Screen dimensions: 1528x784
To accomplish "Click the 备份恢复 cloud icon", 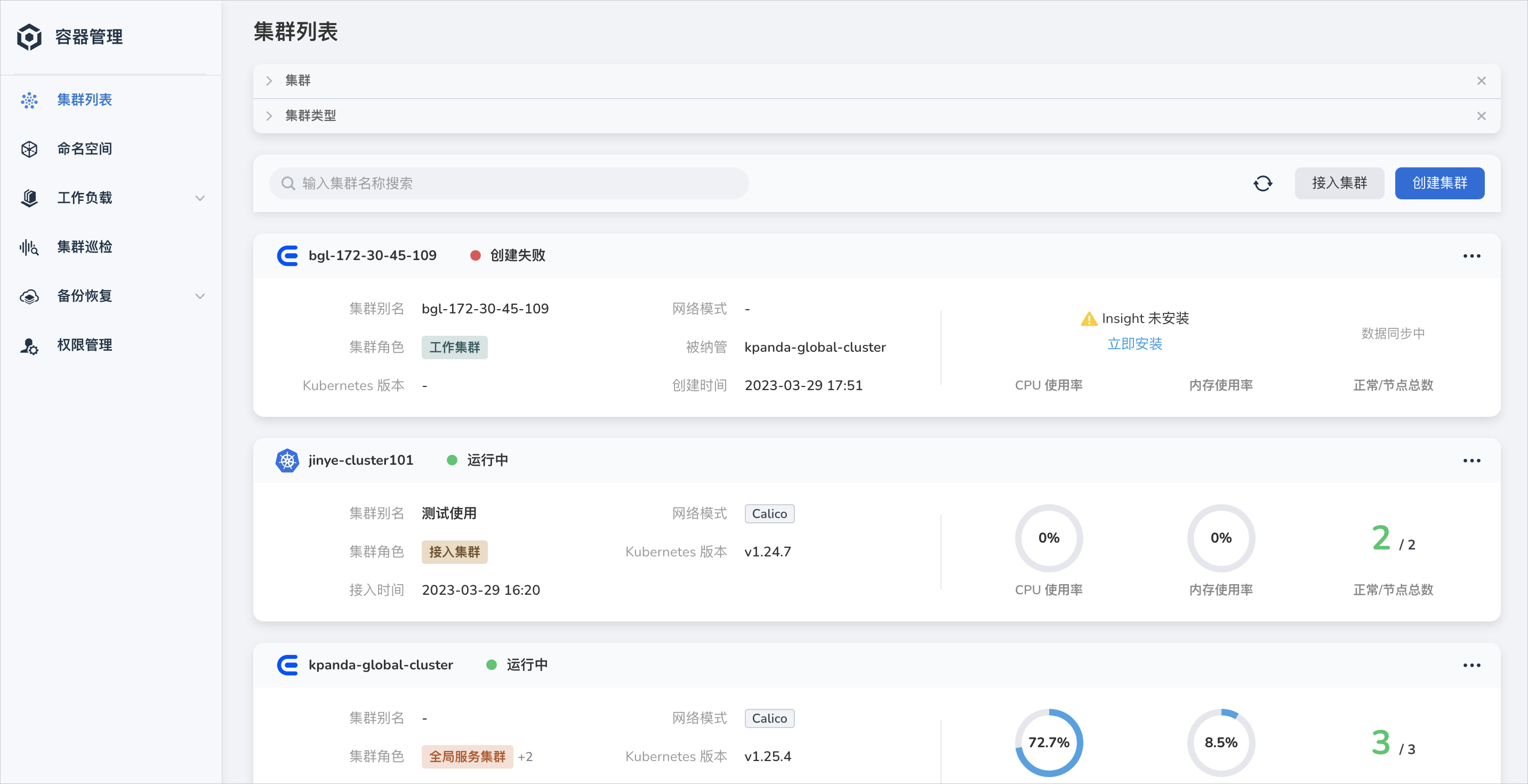I will 29,296.
